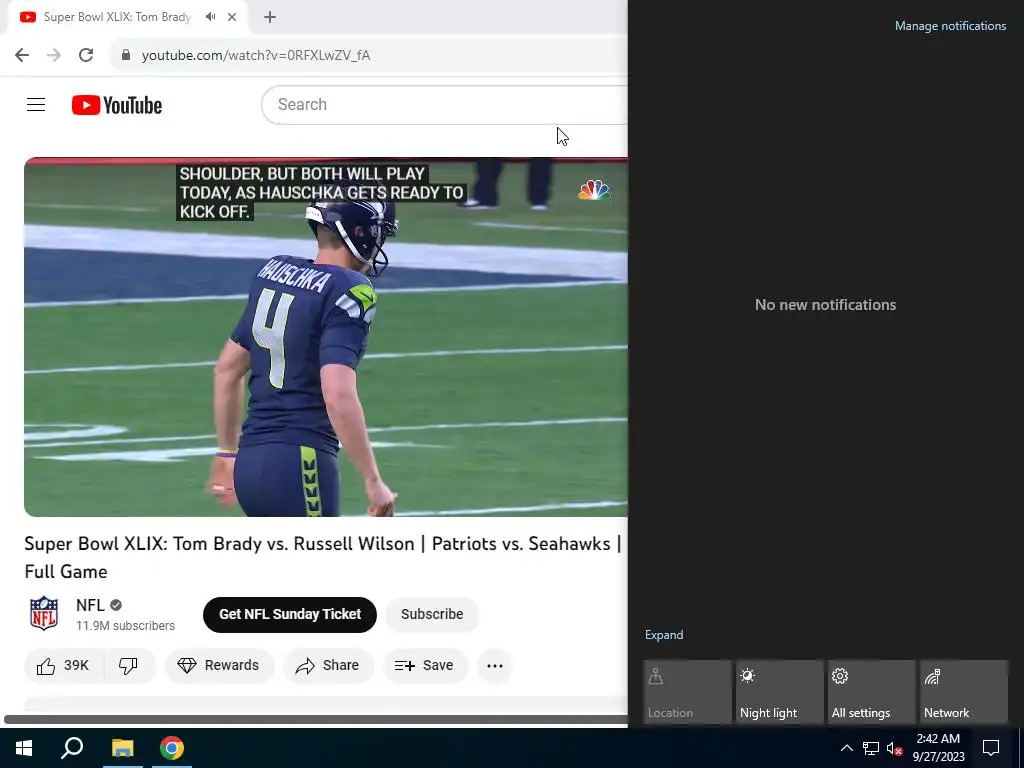Close the Action Center via notification icon

pos(991,748)
